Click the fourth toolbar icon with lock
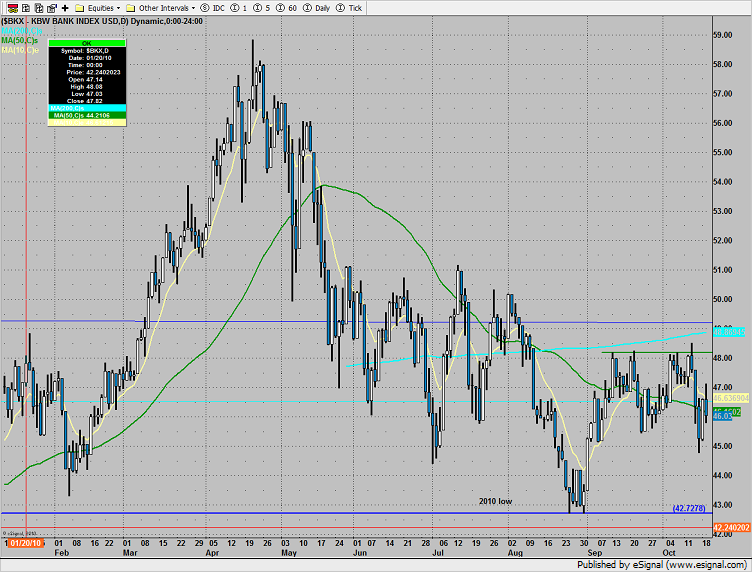Viewport: 752px width, 572px height. [50, 6]
